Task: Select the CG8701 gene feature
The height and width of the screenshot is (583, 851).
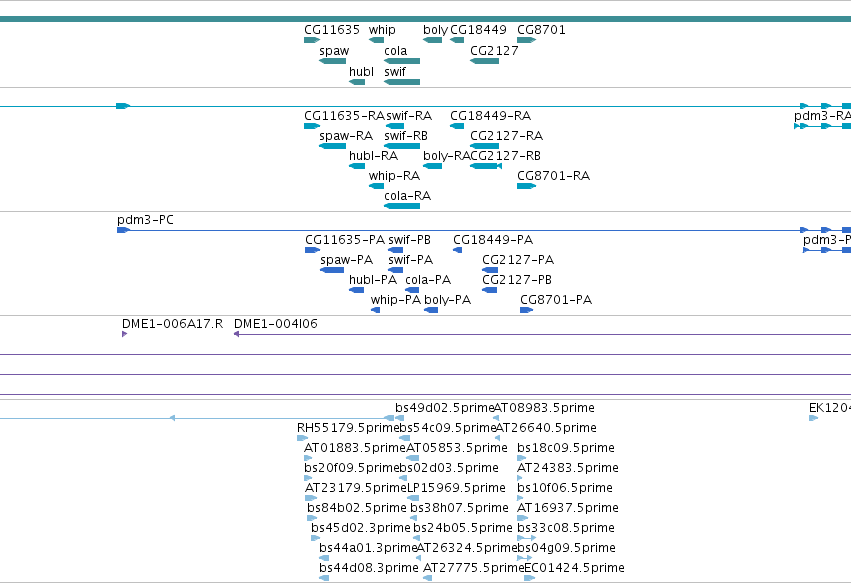Action: coord(526,40)
